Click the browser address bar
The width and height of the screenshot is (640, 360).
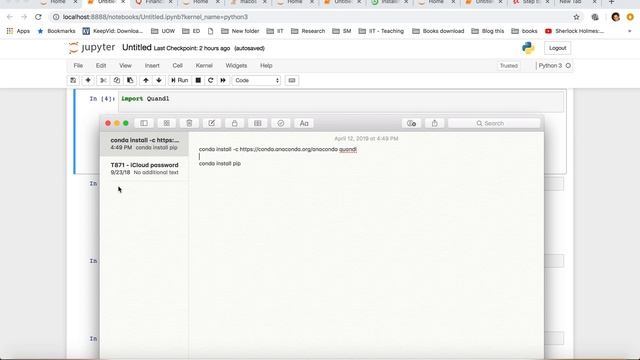click(312, 17)
